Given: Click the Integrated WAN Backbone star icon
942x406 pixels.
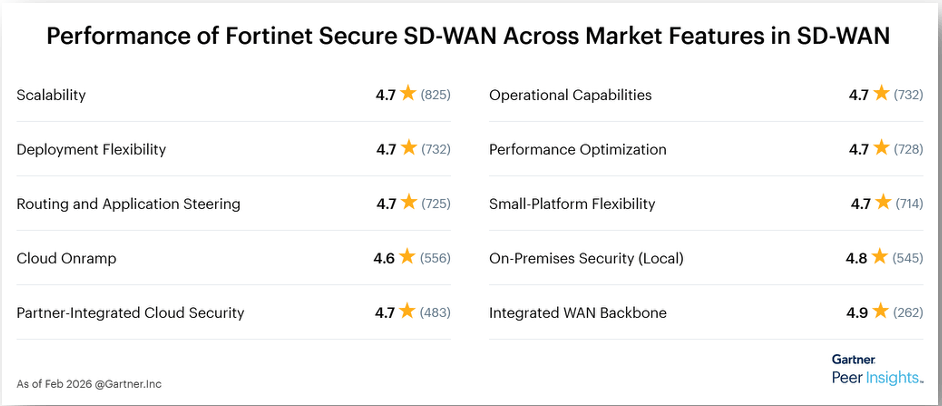Looking at the screenshot, I should [x=880, y=311].
